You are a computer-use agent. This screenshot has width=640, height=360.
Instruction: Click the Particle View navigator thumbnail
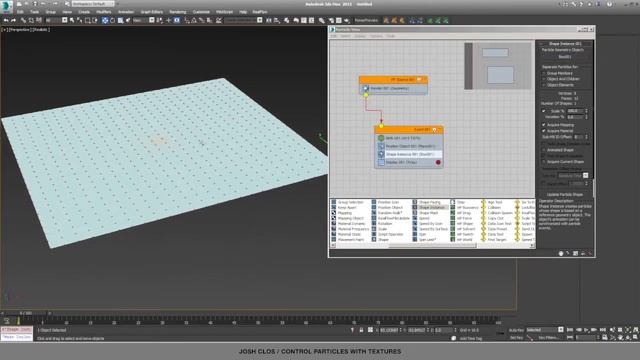[x=498, y=66]
